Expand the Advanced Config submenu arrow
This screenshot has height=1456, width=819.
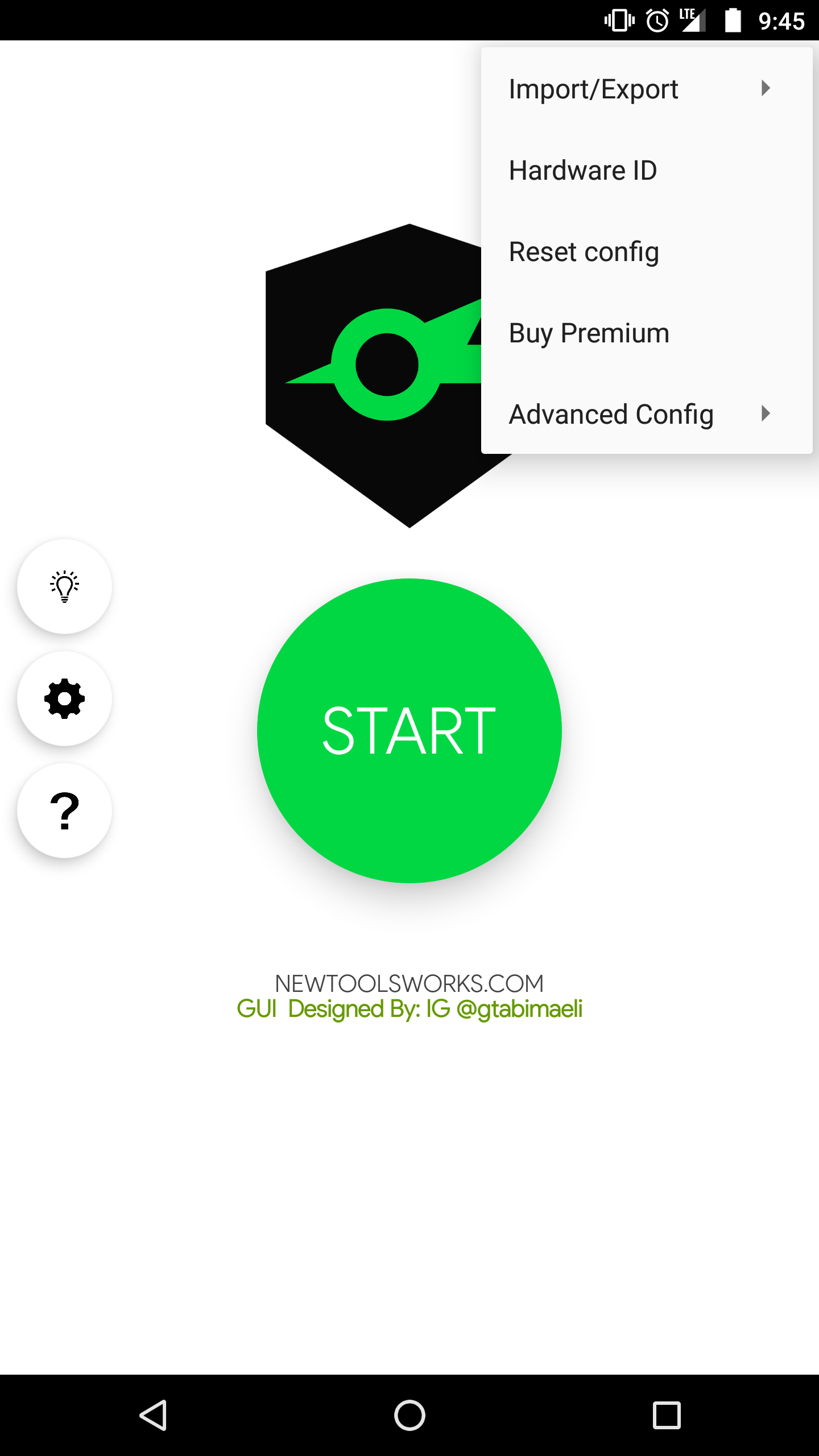766,413
